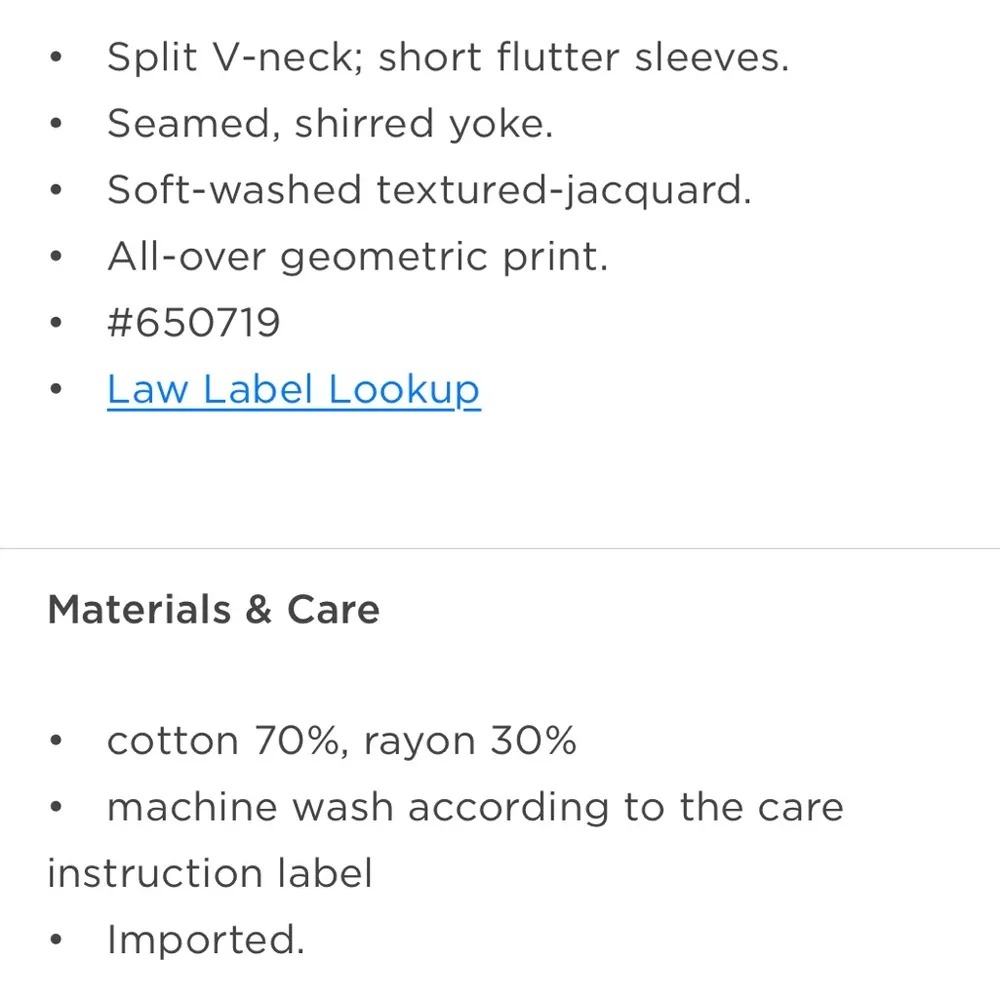Click the item number #650719
1000x1000 pixels.
(193, 323)
